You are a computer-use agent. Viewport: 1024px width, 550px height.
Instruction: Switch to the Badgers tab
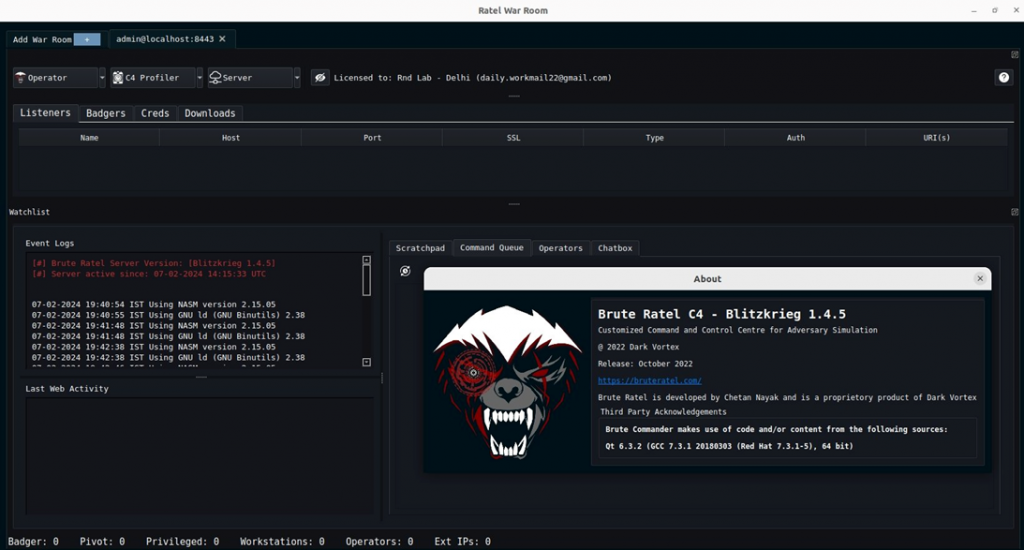[x=106, y=114]
